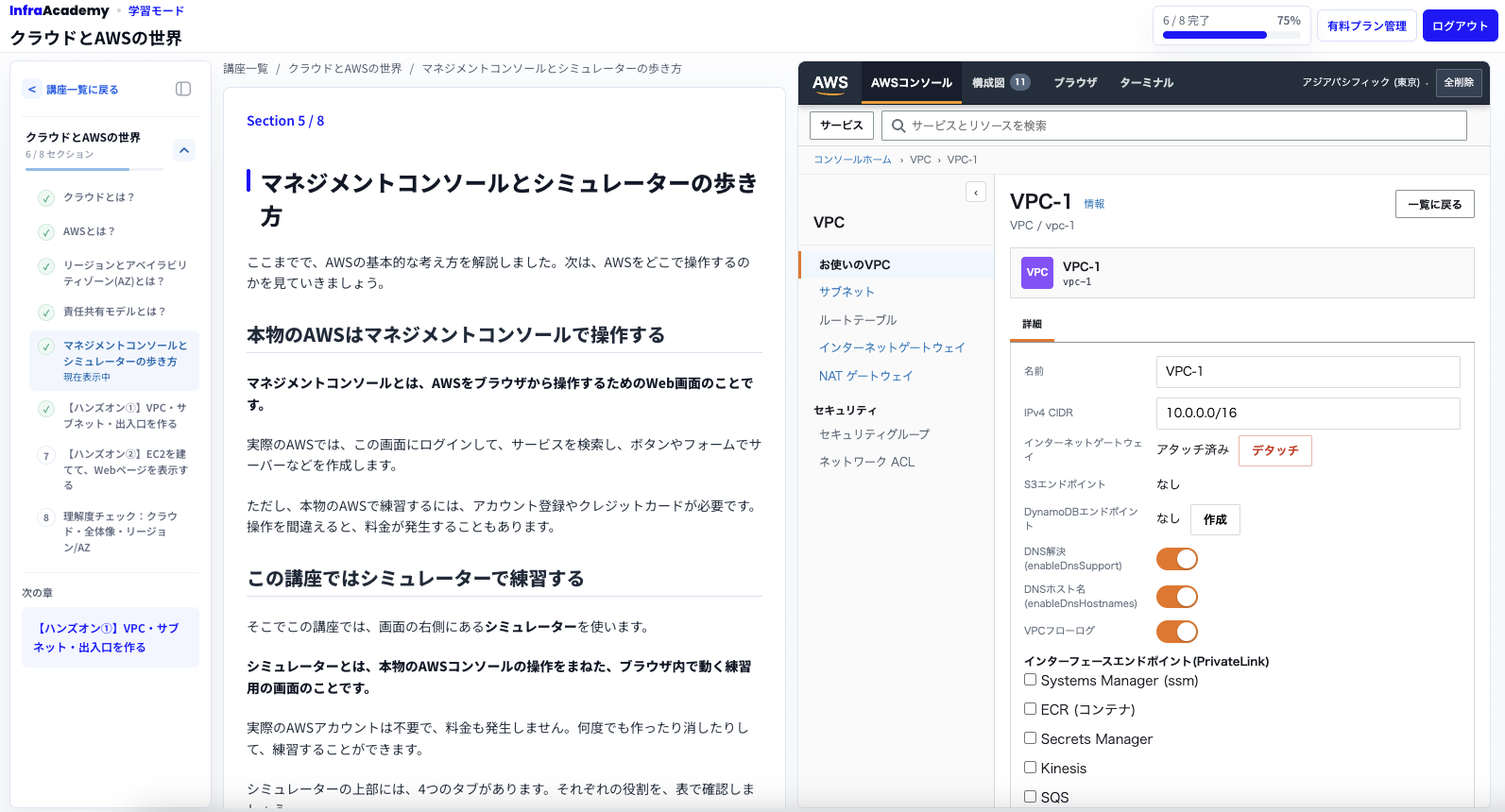Click コンソールホーム breadcrumb link

852,160
